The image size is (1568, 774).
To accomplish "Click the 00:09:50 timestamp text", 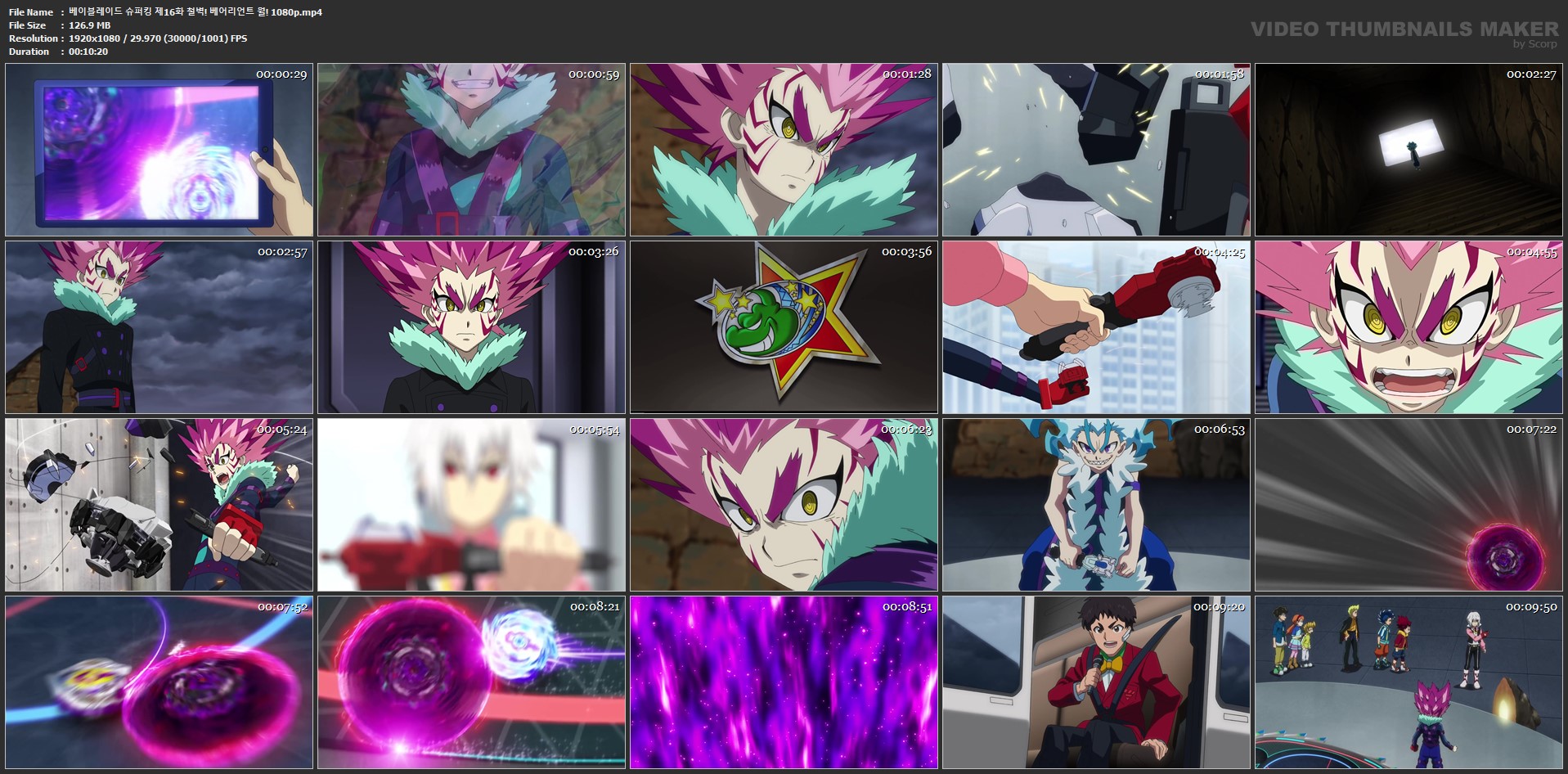I will pos(1531,607).
